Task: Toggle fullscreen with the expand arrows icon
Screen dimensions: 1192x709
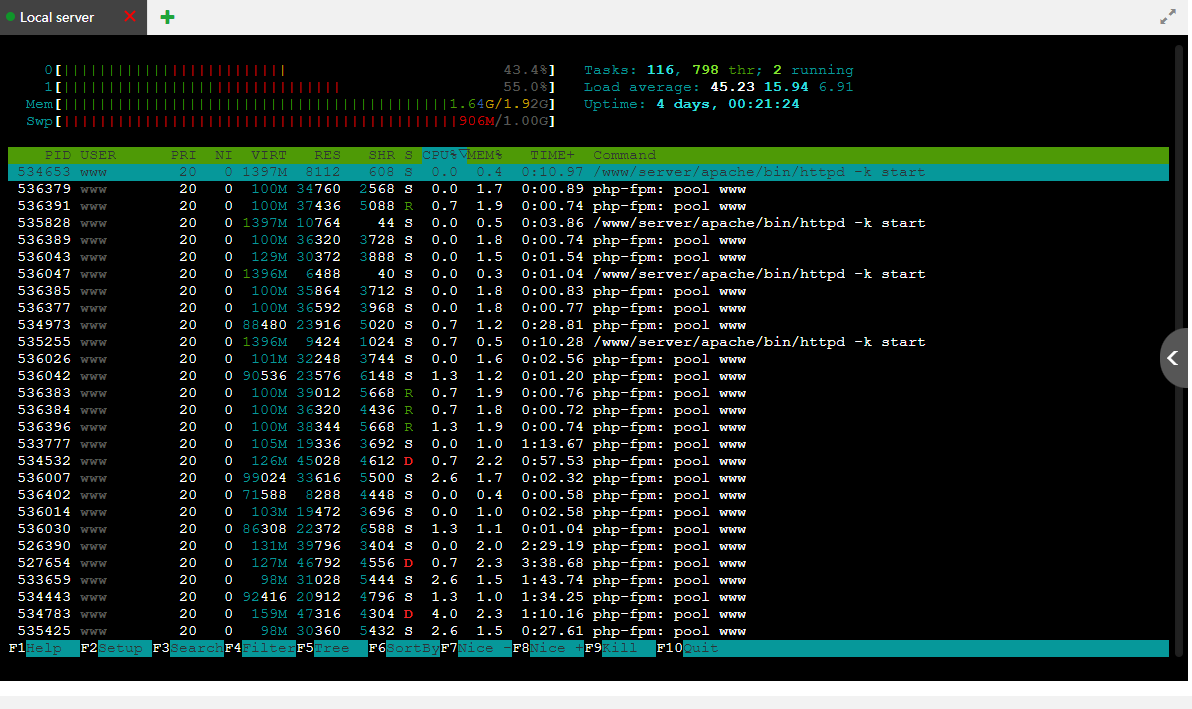Action: pos(1168,17)
